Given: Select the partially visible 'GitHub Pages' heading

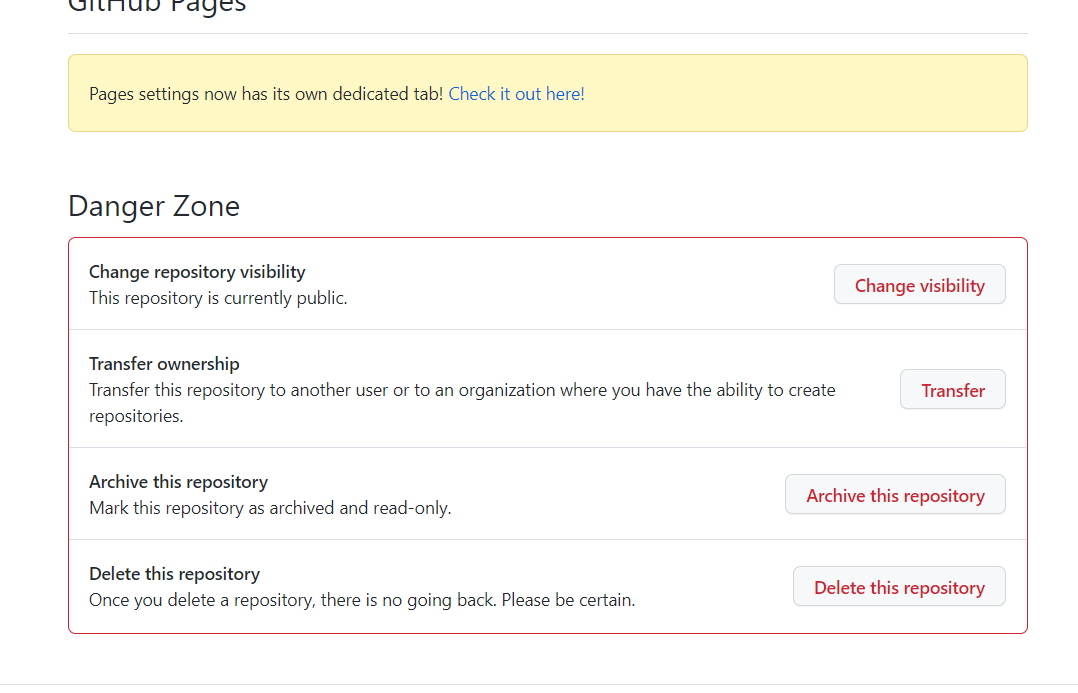Looking at the screenshot, I should [x=157, y=7].
